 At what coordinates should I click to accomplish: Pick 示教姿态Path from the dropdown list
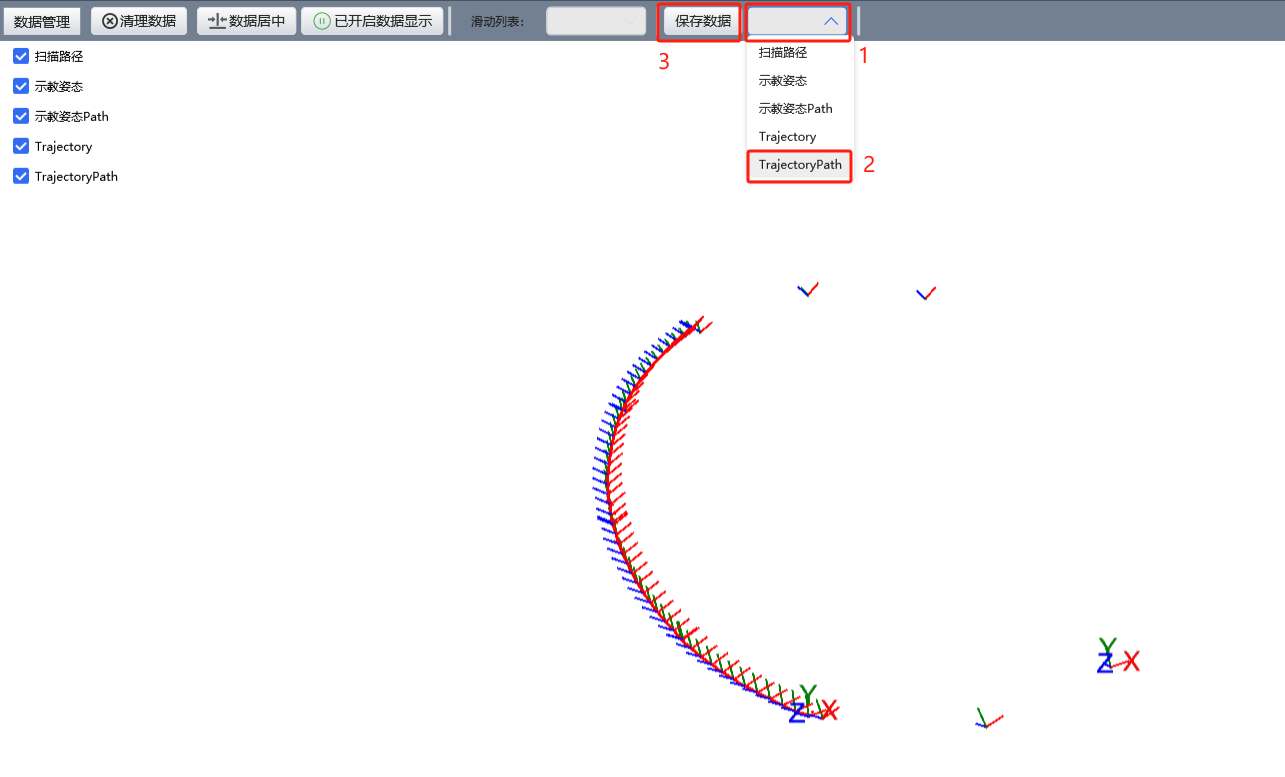coord(795,109)
